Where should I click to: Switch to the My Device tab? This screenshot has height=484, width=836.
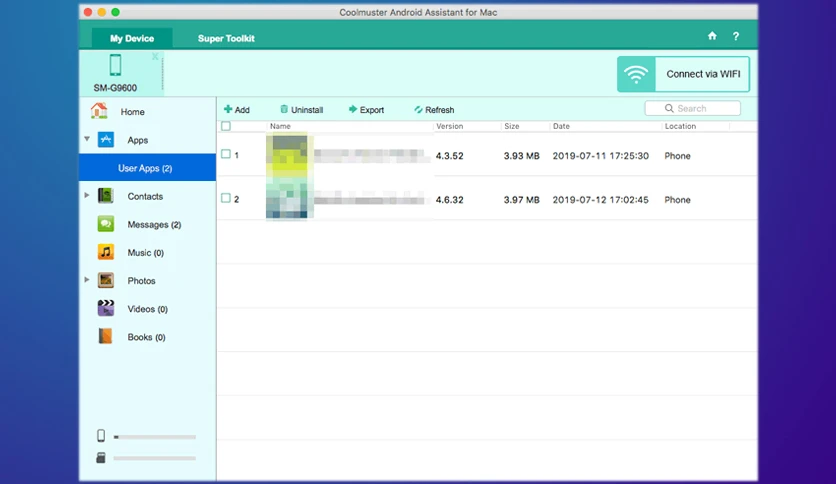coord(132,38)
